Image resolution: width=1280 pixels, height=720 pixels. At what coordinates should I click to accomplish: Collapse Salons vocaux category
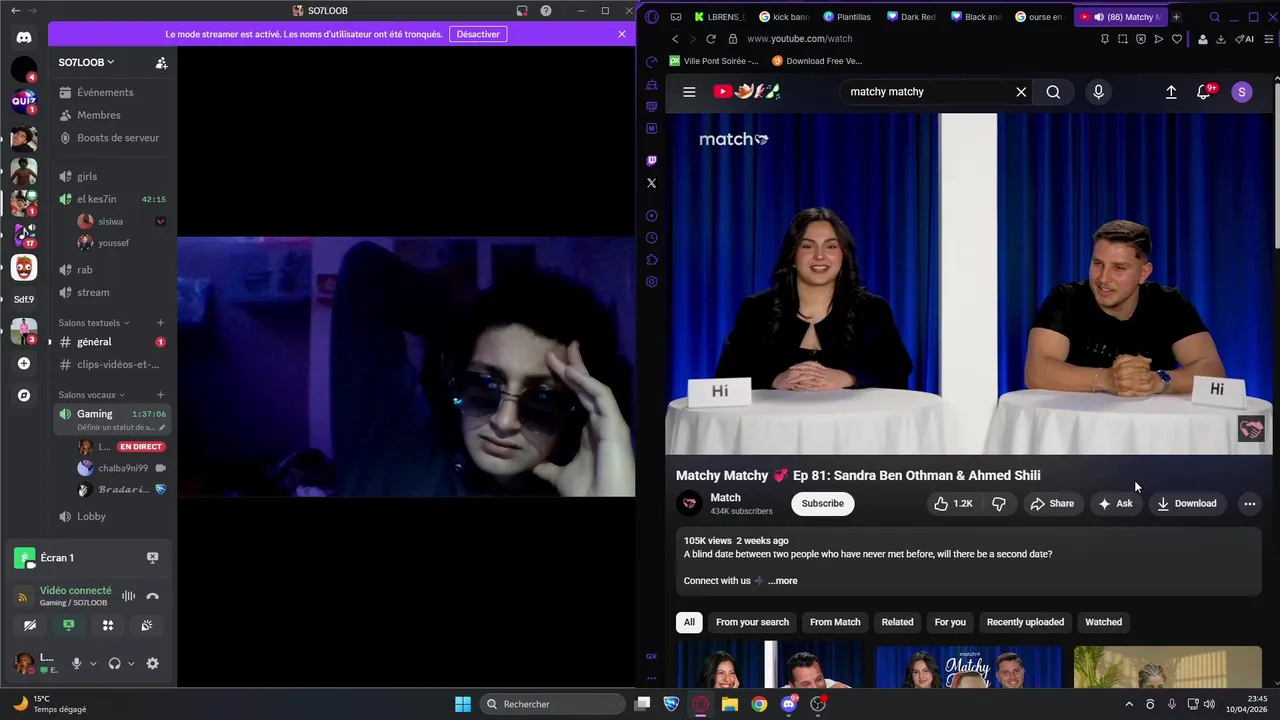(92, 395)
